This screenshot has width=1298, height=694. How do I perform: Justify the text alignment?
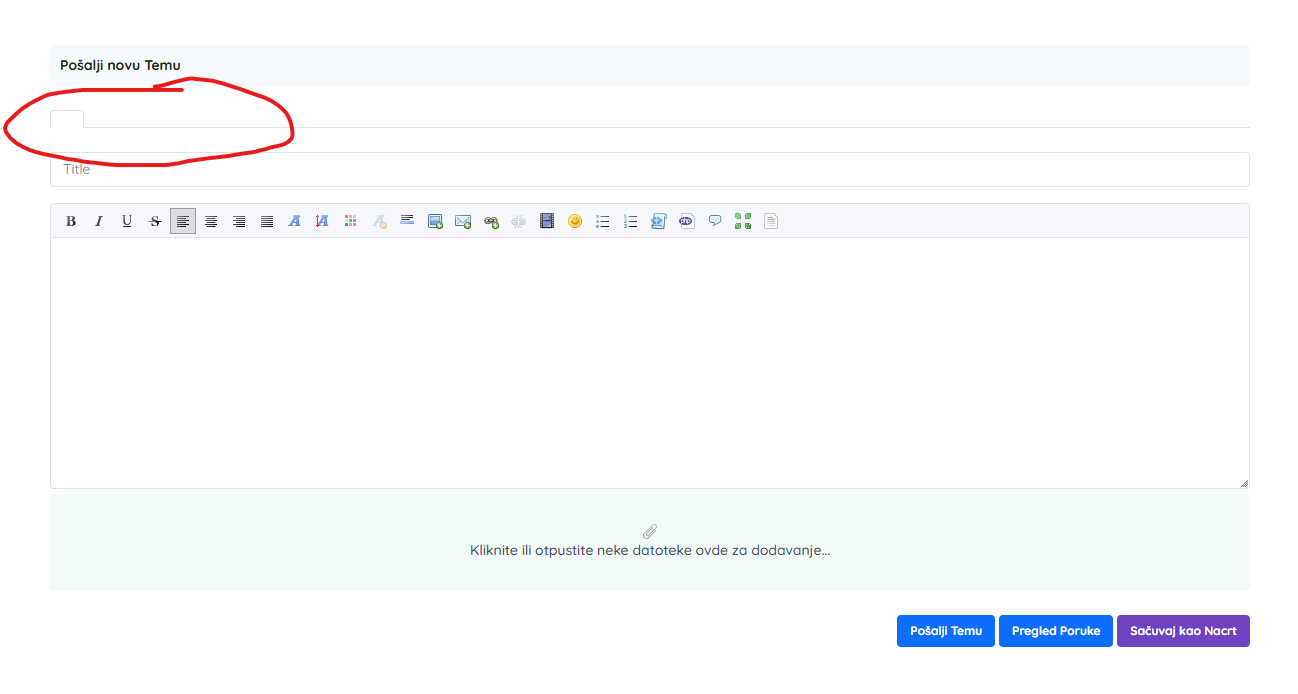point(267,221)
